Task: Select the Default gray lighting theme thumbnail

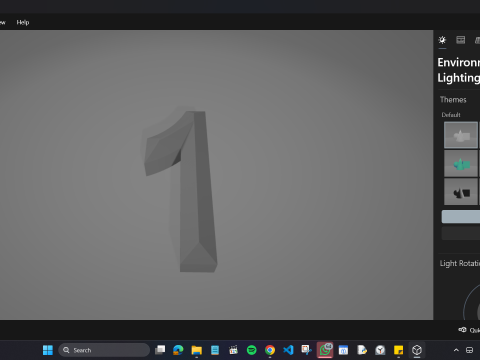Action: tap(461, 135)
